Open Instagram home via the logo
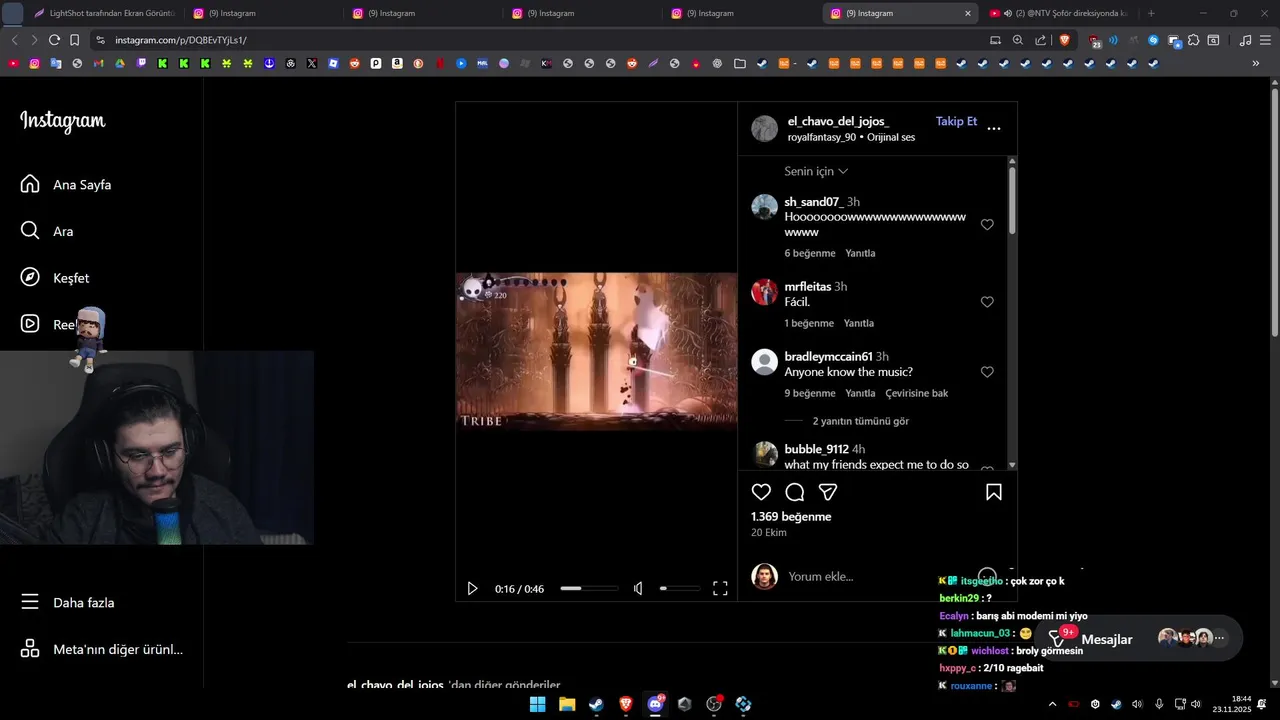This screenshot has width=1280, height=720. [62, 121]
